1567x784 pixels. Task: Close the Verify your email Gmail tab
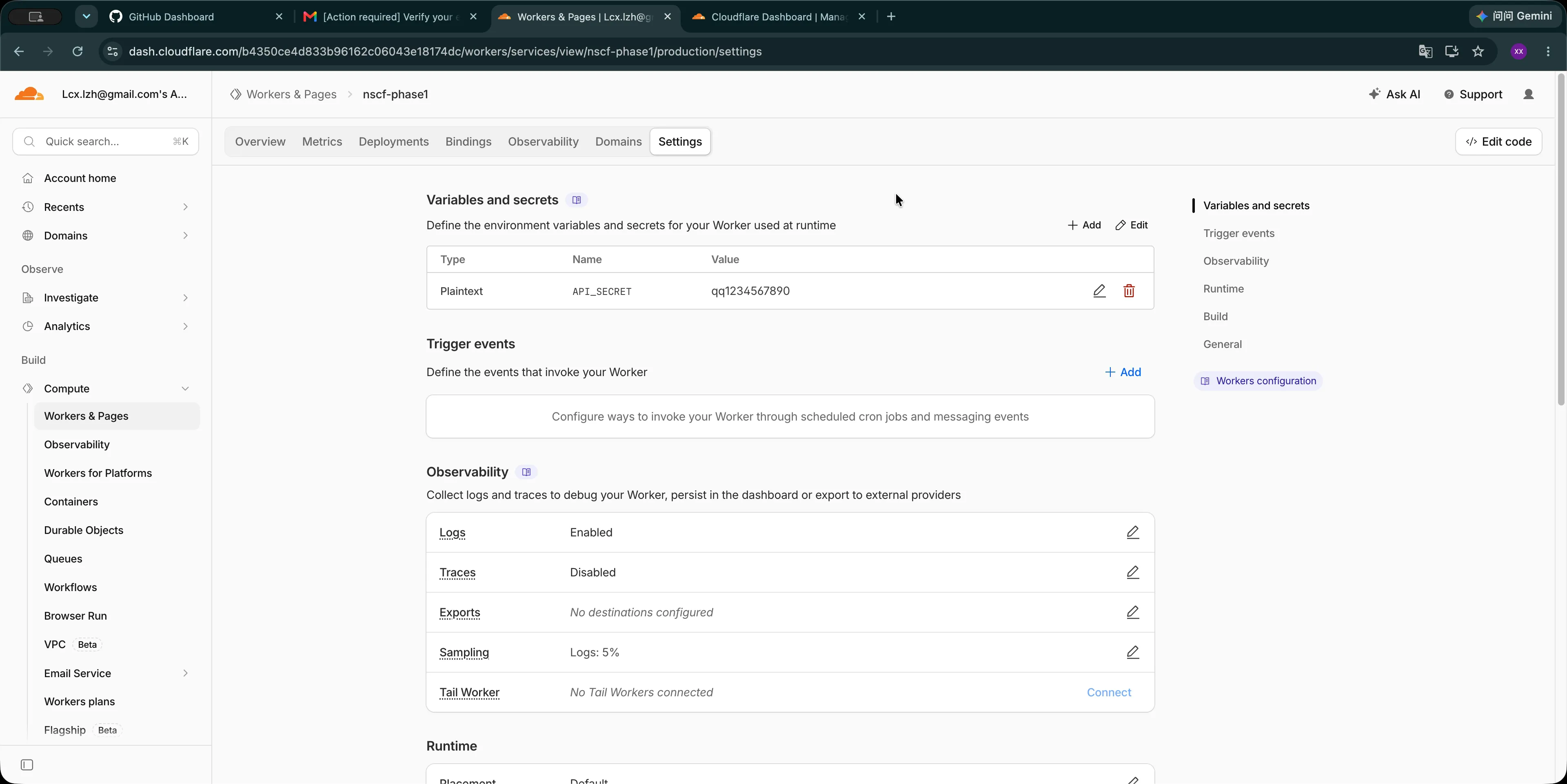[473, 16]
